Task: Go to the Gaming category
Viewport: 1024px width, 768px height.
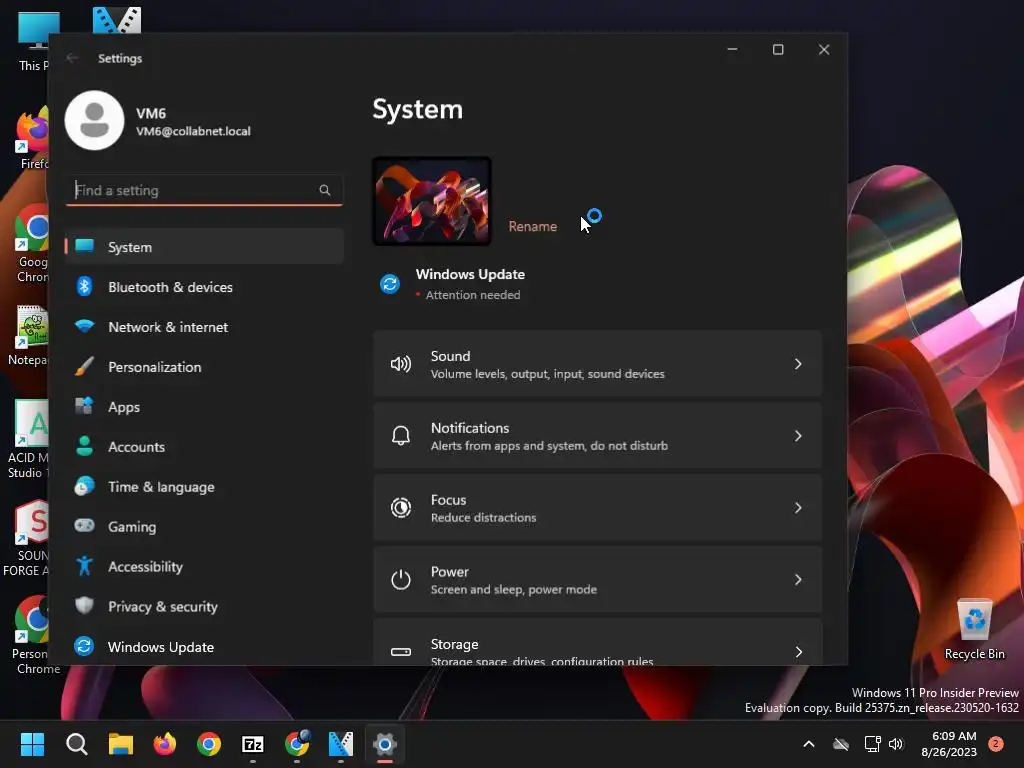Action: [204, 526]
